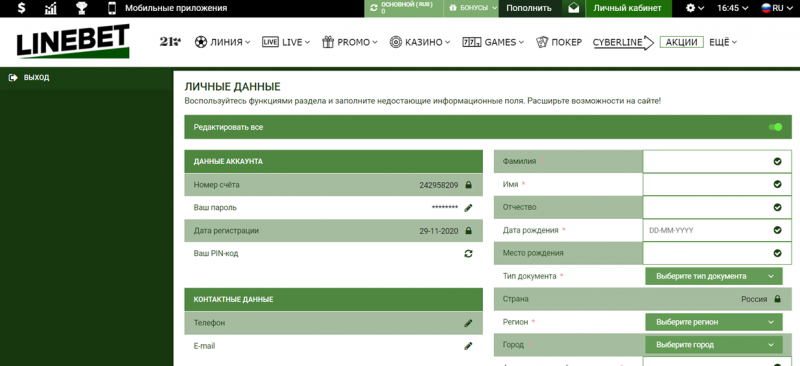Click ВЫХОД in the sidebar
Screen dimensions: 800x366
pos(30,78)
